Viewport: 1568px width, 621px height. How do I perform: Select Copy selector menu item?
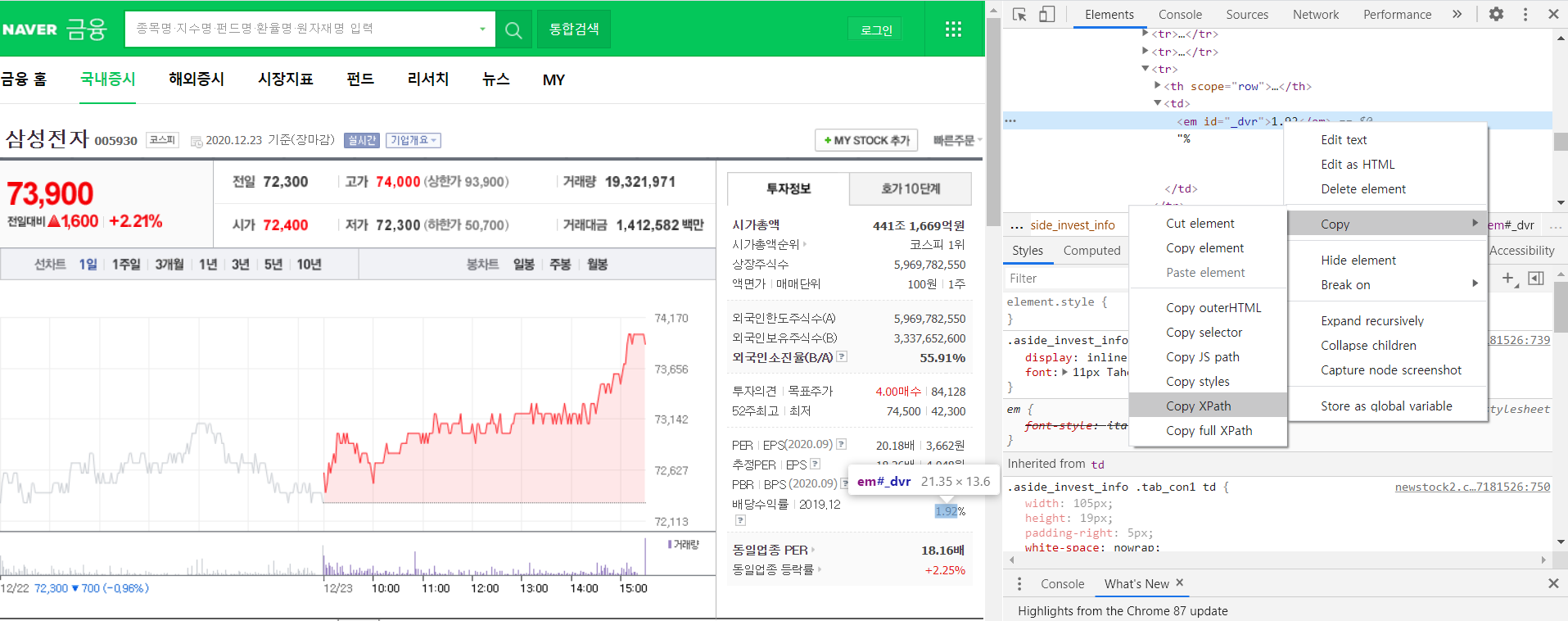point(1209,332)
